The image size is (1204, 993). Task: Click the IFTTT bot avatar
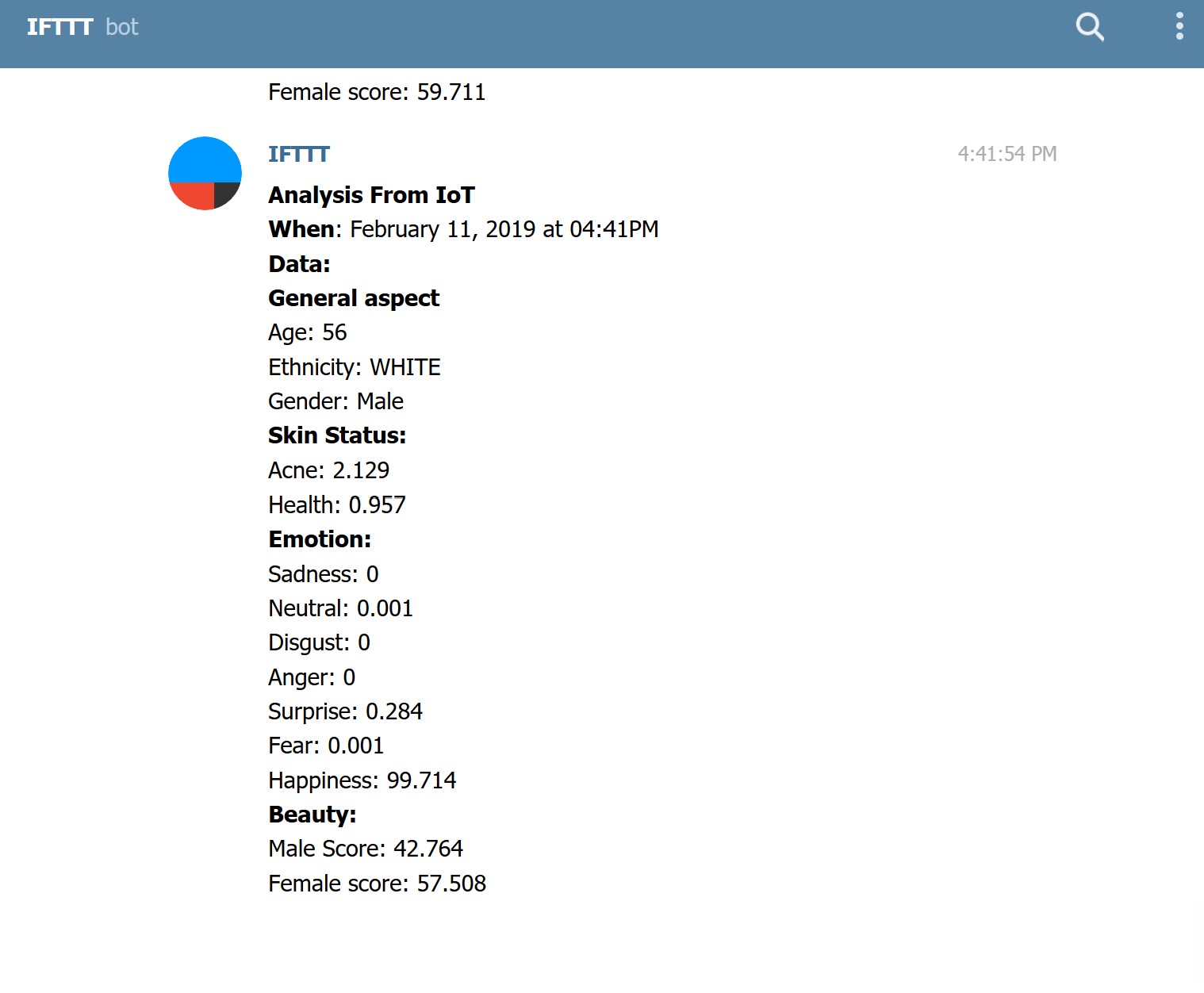pyautogui.click(x=205, y=173)
